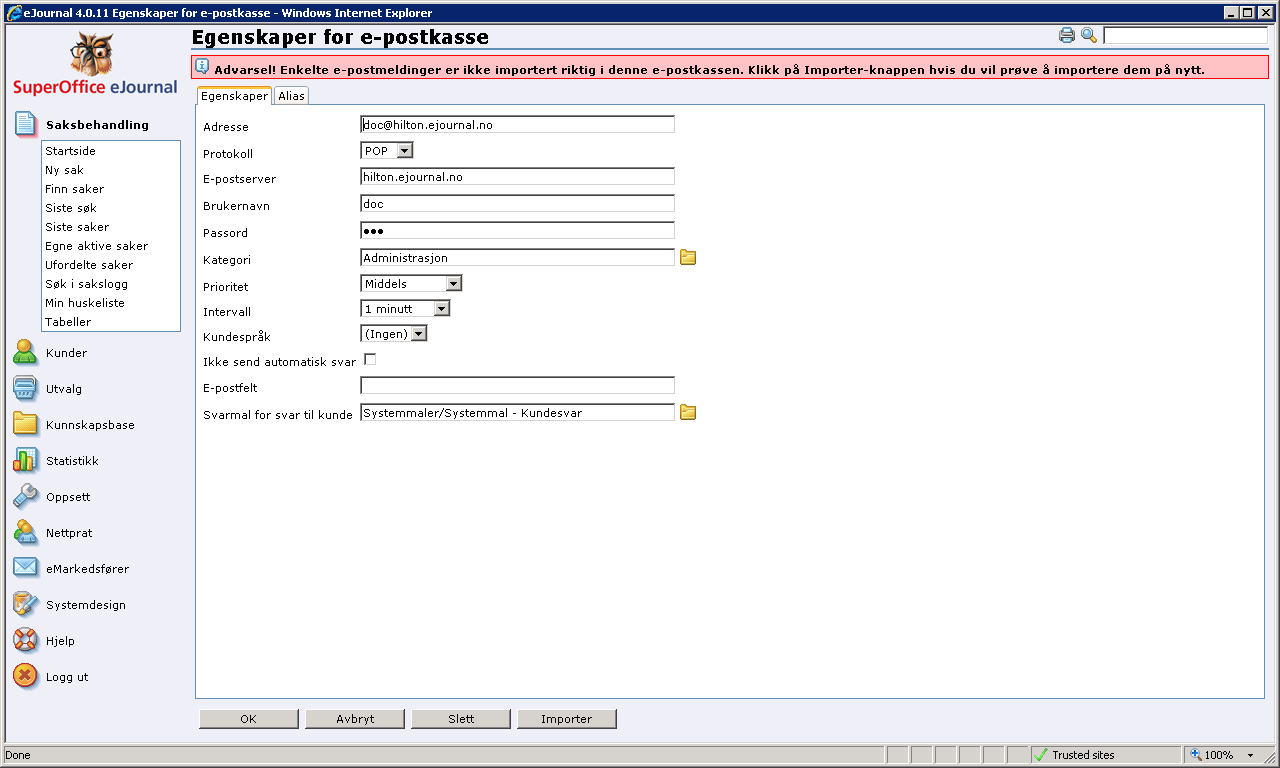1280x768 pixels.
Task: Open the Prioritet Middels dropdown
Action: coord(411,283)
